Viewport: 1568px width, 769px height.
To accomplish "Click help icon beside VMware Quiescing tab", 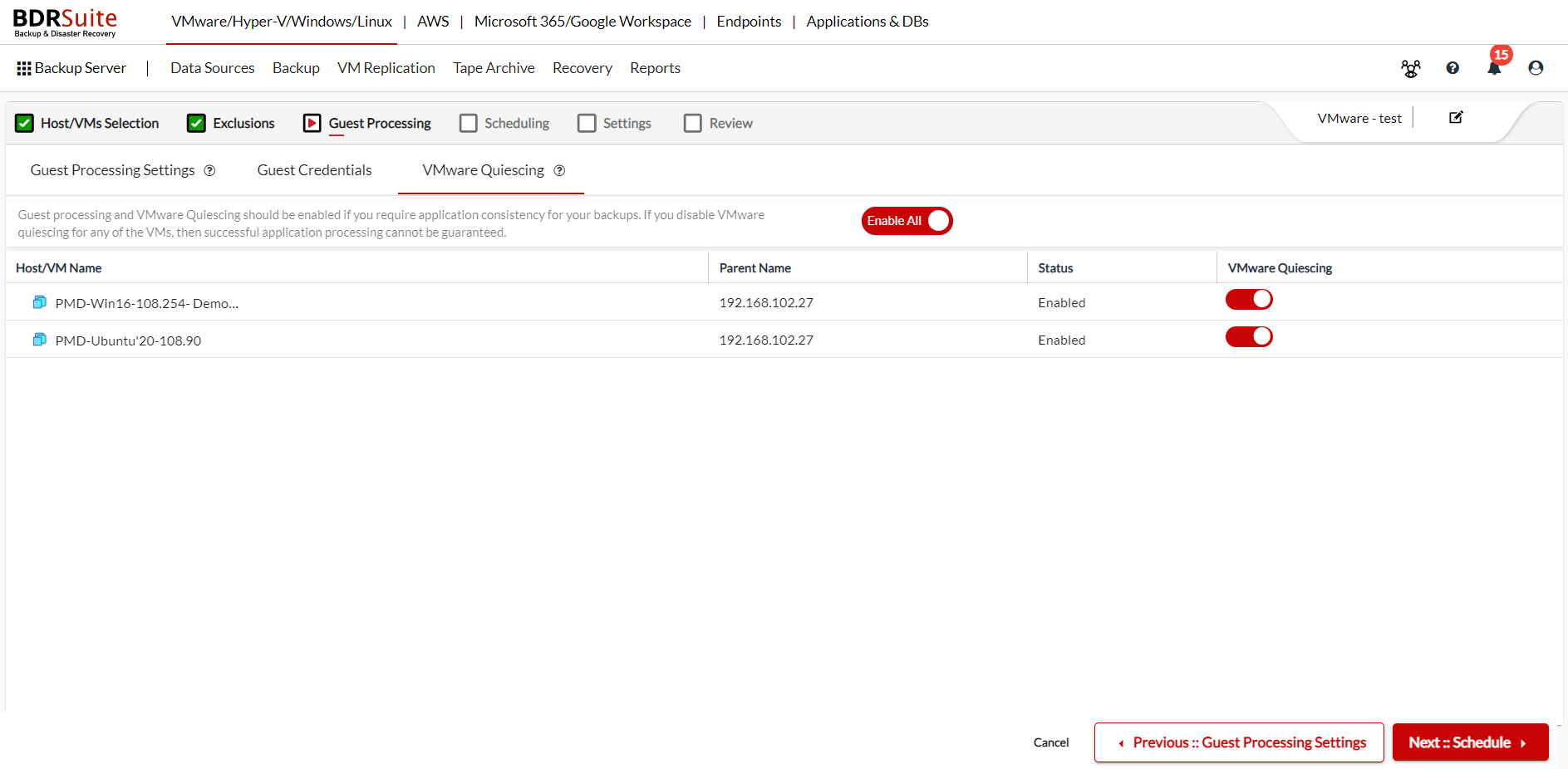I will (x=559, y=170).
